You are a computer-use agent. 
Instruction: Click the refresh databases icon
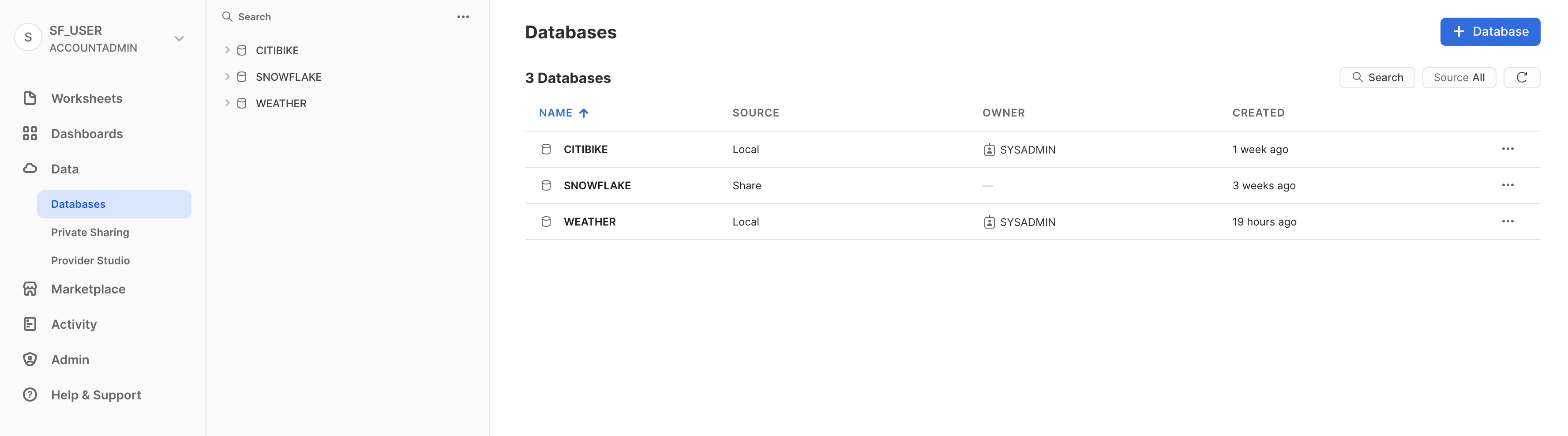pyautogui.click(x=1521, y=77)
